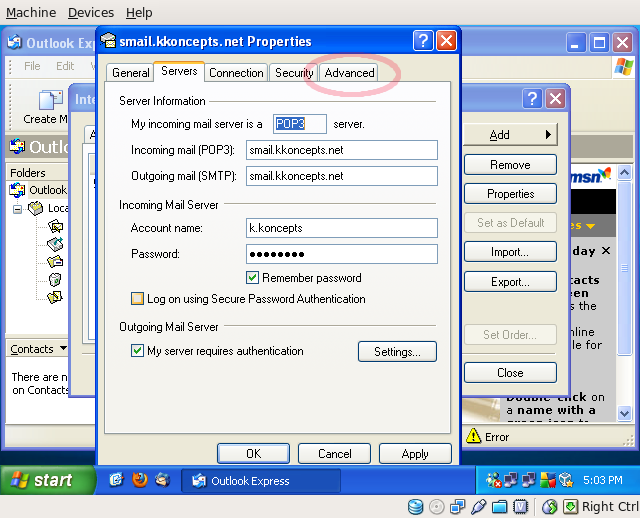This screenshot has height=518, width=640.
Task: Expand the Contacts dropdown
Action: [63, 348]
